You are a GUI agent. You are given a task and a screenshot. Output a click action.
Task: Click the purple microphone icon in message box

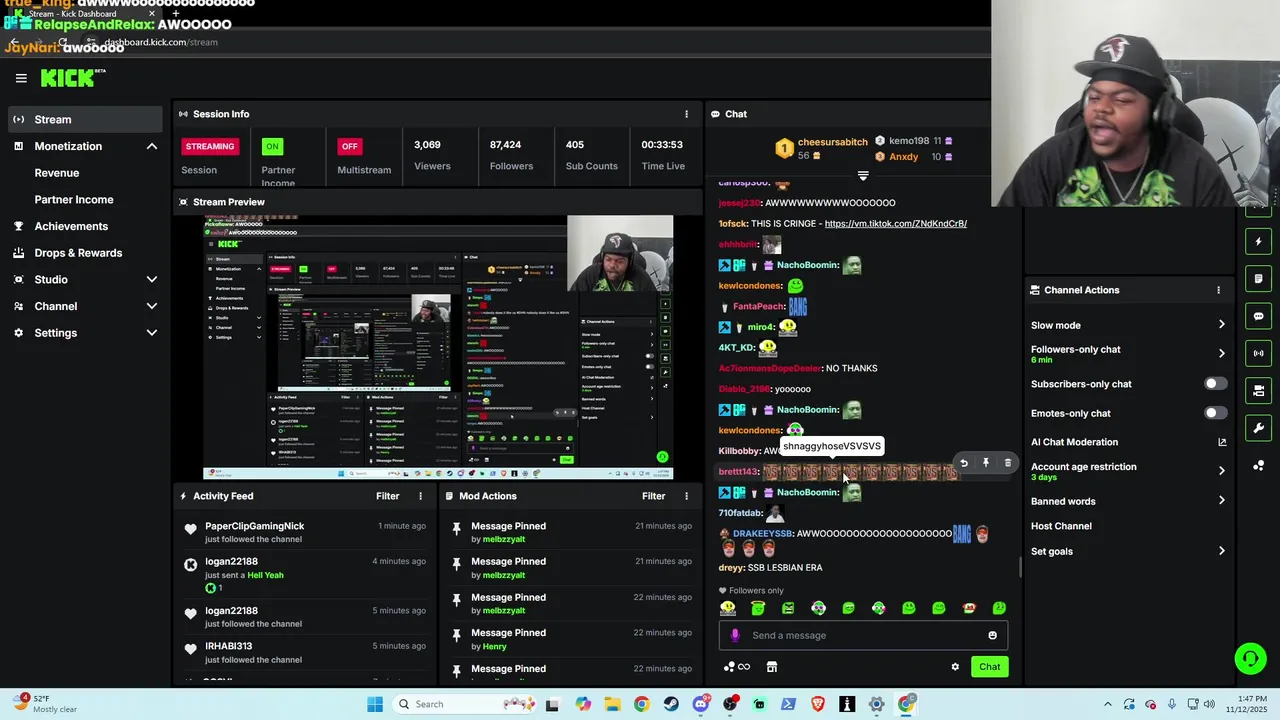click(736, 635)
